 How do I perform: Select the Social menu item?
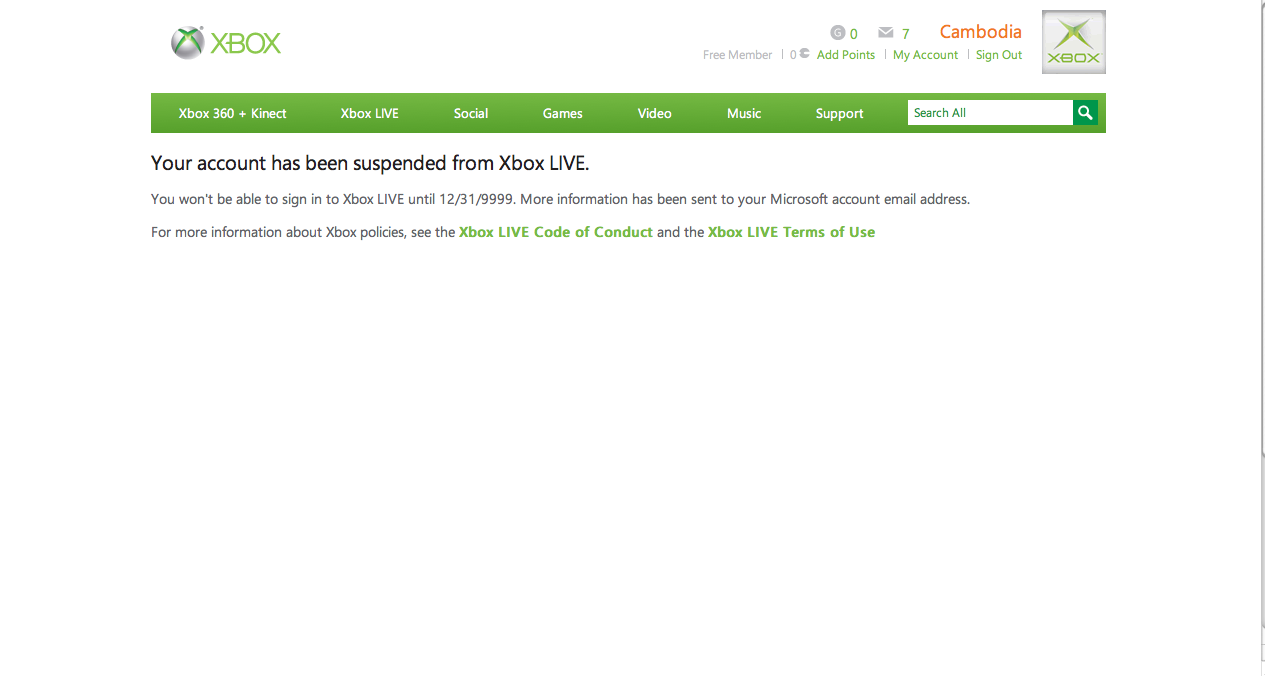tap(470, 113)
